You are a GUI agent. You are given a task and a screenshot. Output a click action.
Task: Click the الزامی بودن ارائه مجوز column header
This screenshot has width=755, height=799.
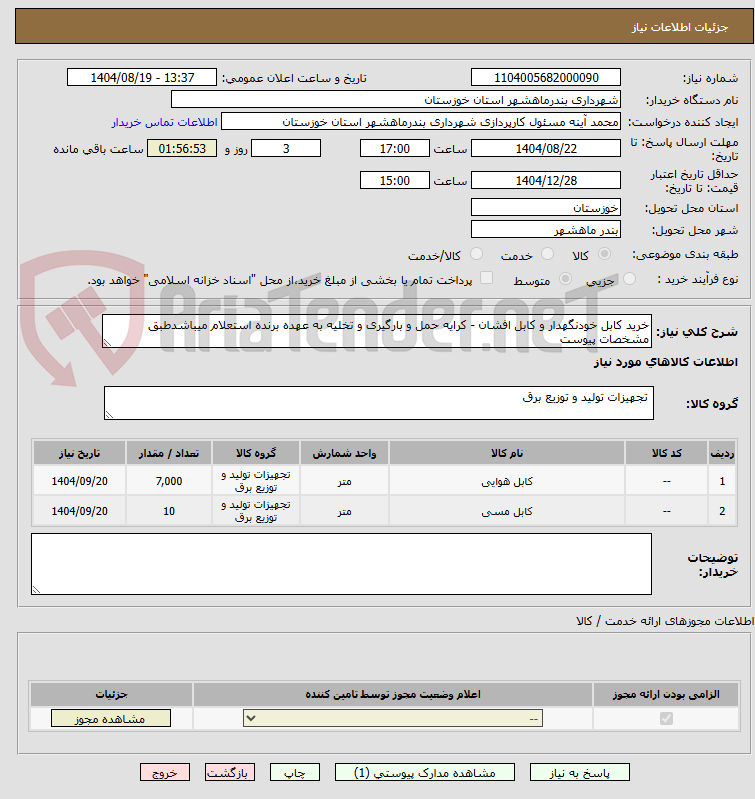pyautogui.click(x=666, y=694)
